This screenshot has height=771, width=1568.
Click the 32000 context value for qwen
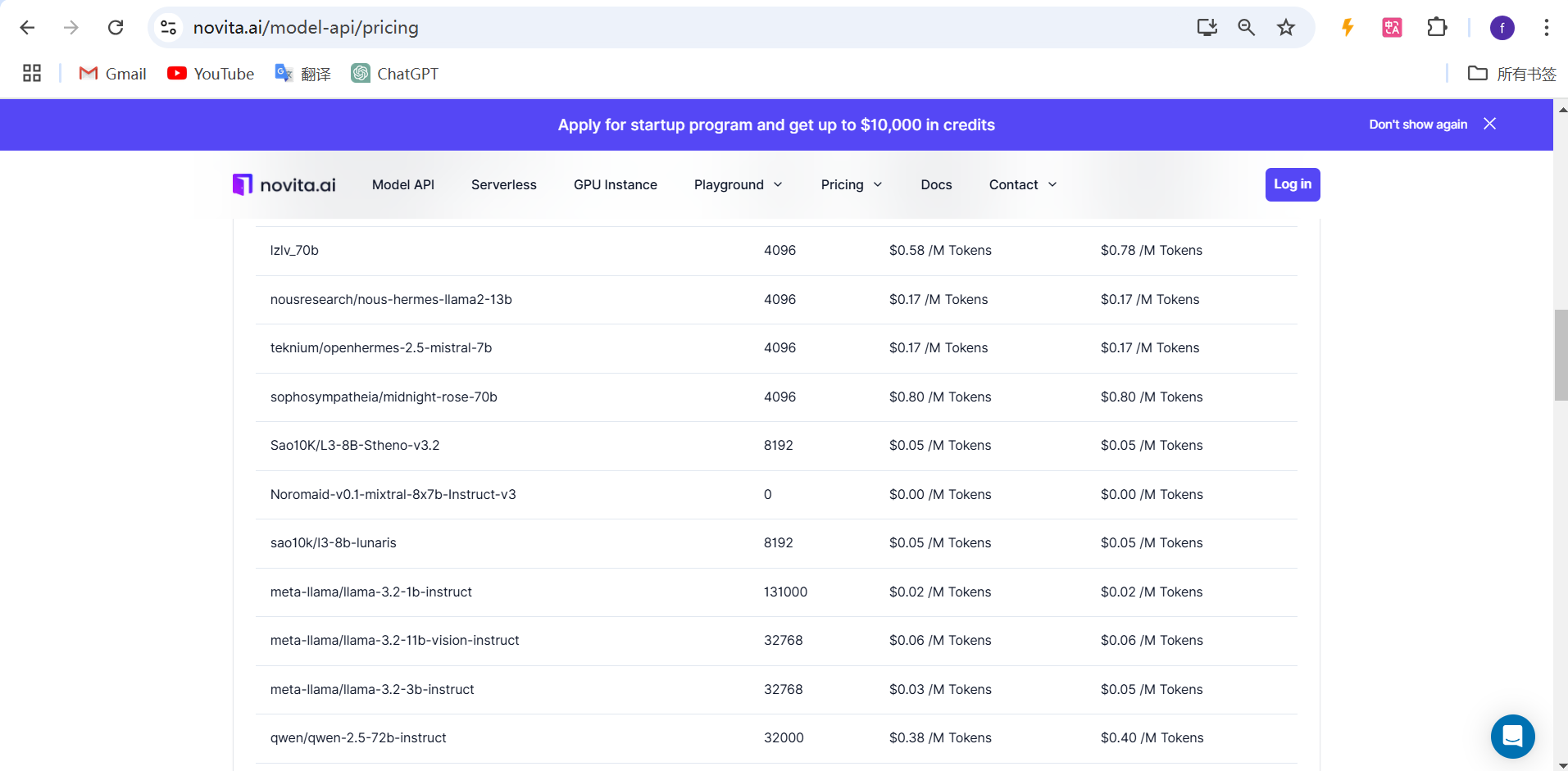(x=784, y=738)
